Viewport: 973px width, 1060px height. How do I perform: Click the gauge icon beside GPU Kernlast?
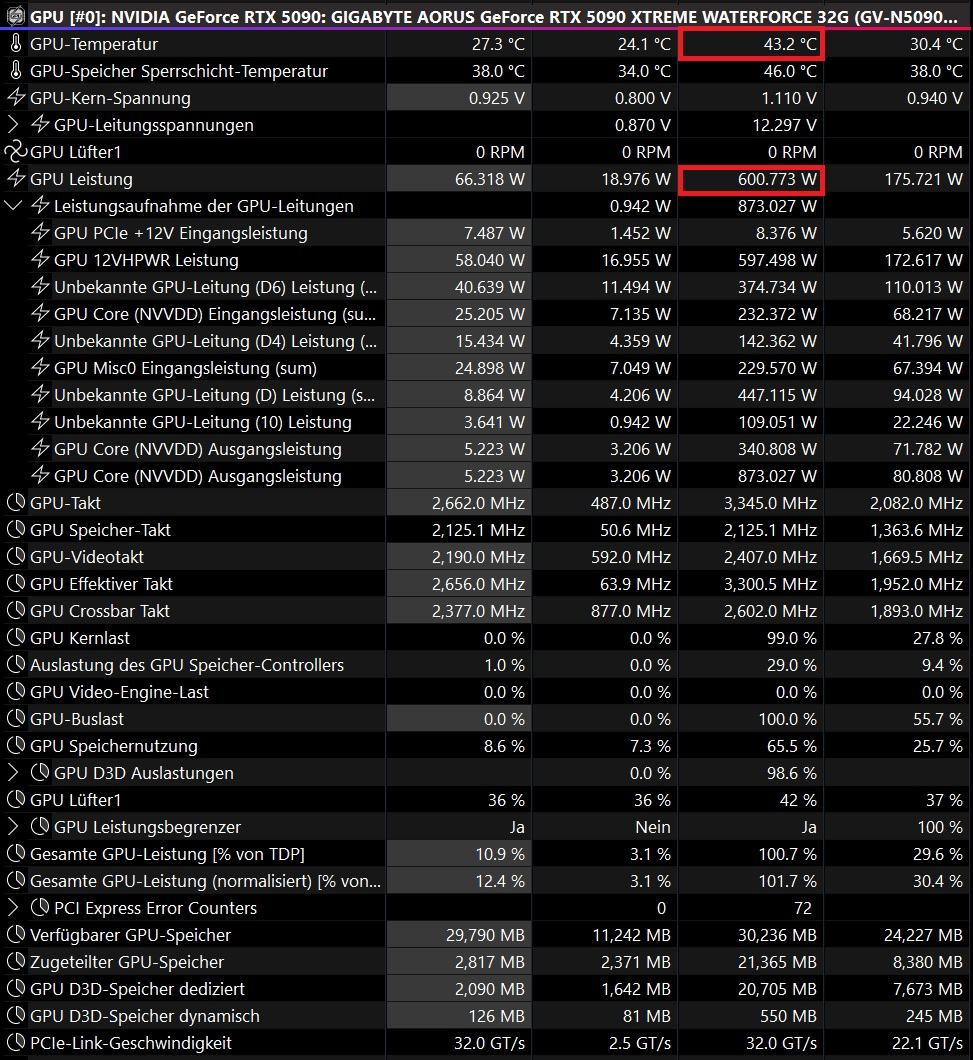coord(16,637)
